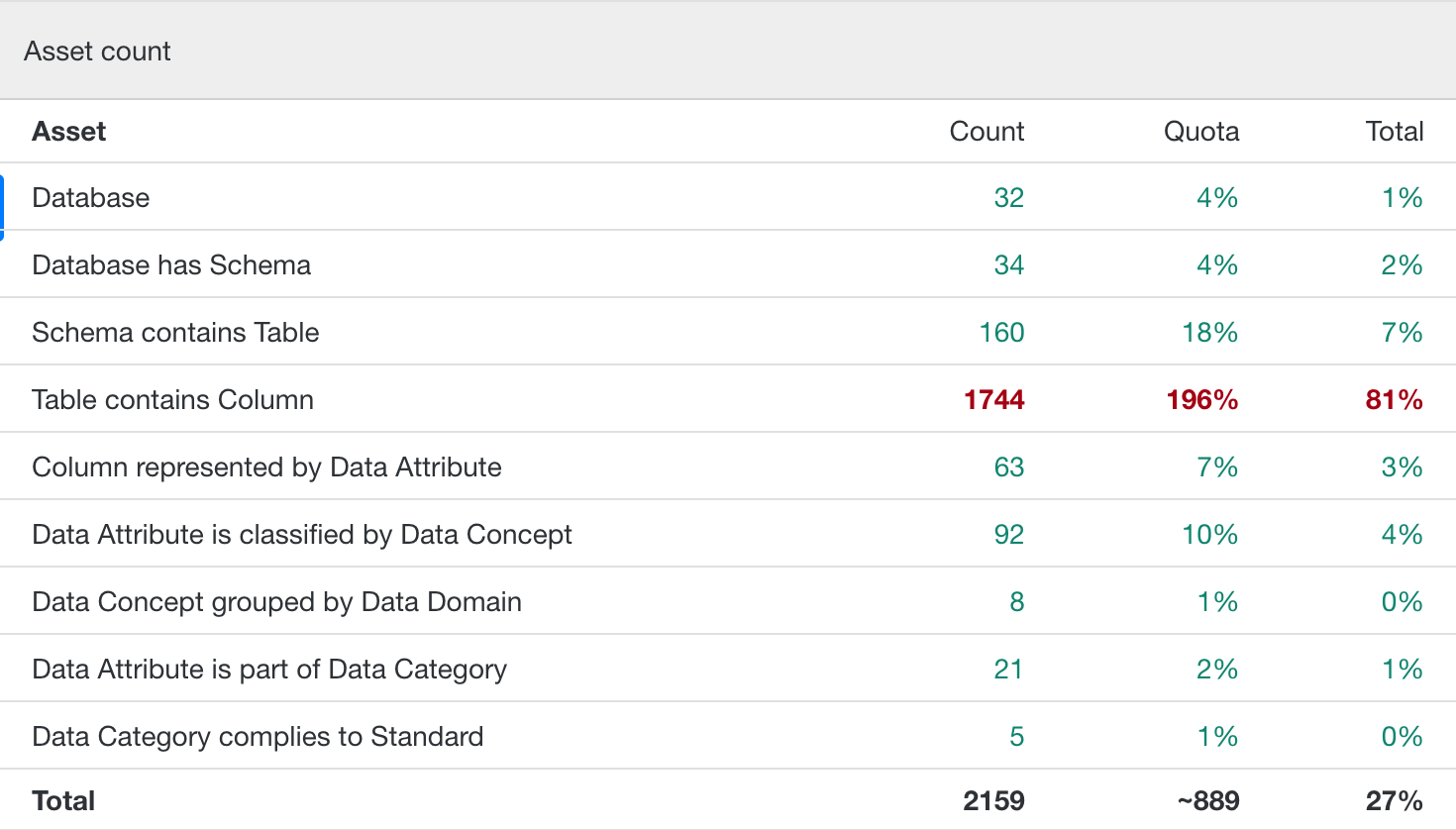Click 7% total in Schema contains Table row
Image resolution: width=1456 pixels, height=830 pixels.
pos(1403,333)
